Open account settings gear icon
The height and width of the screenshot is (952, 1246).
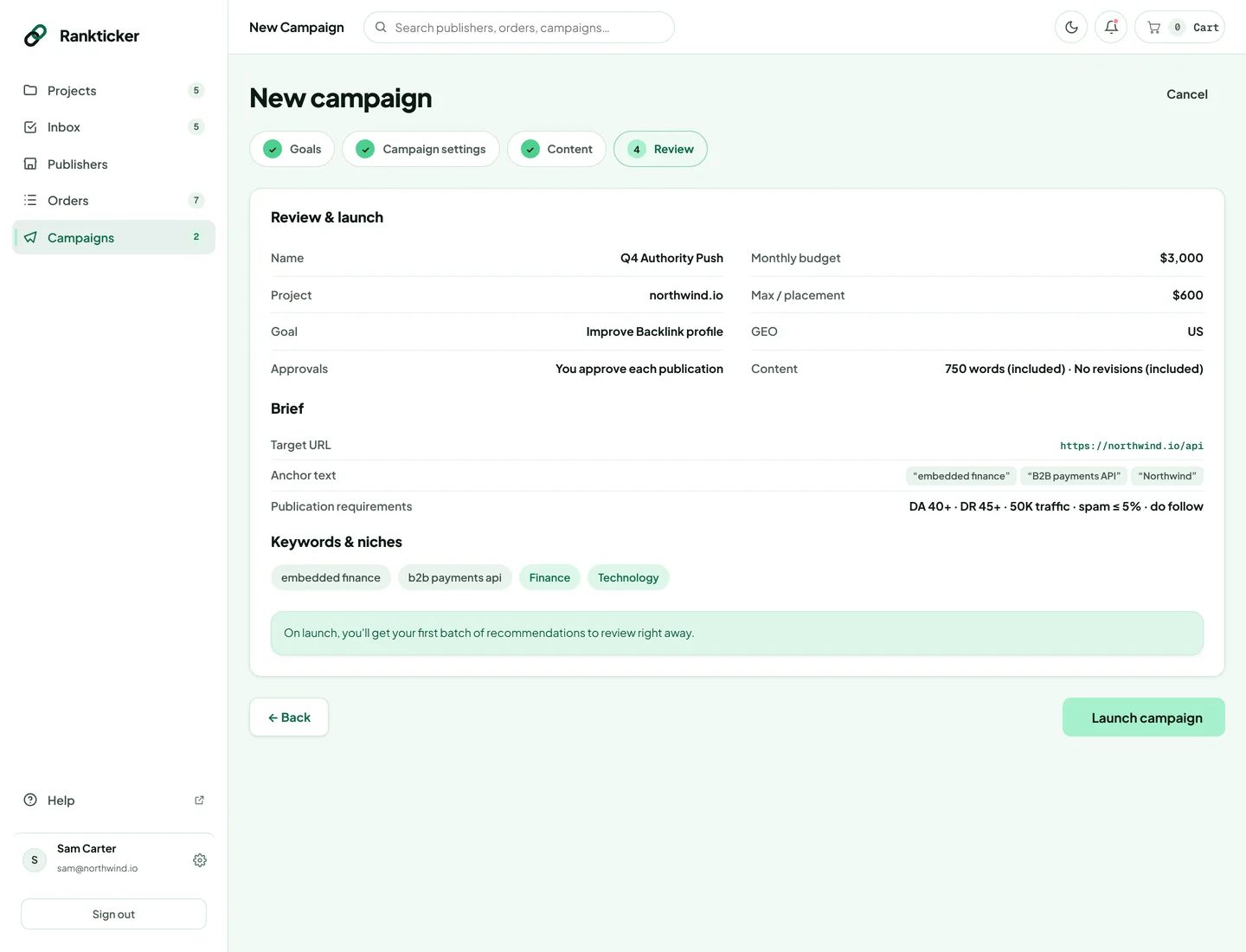(200, 860)
